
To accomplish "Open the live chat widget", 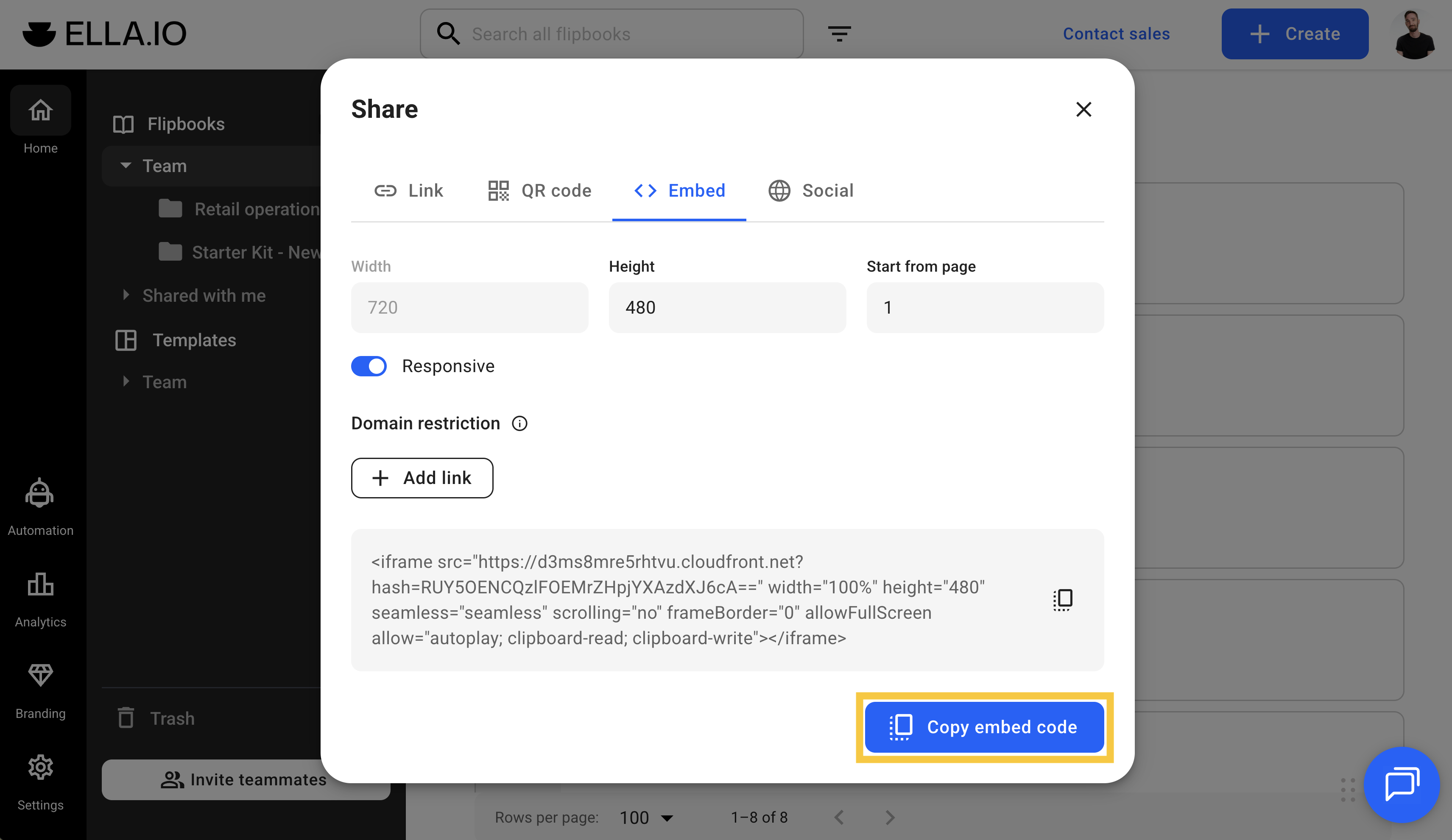I will (x=1401, y=784).
